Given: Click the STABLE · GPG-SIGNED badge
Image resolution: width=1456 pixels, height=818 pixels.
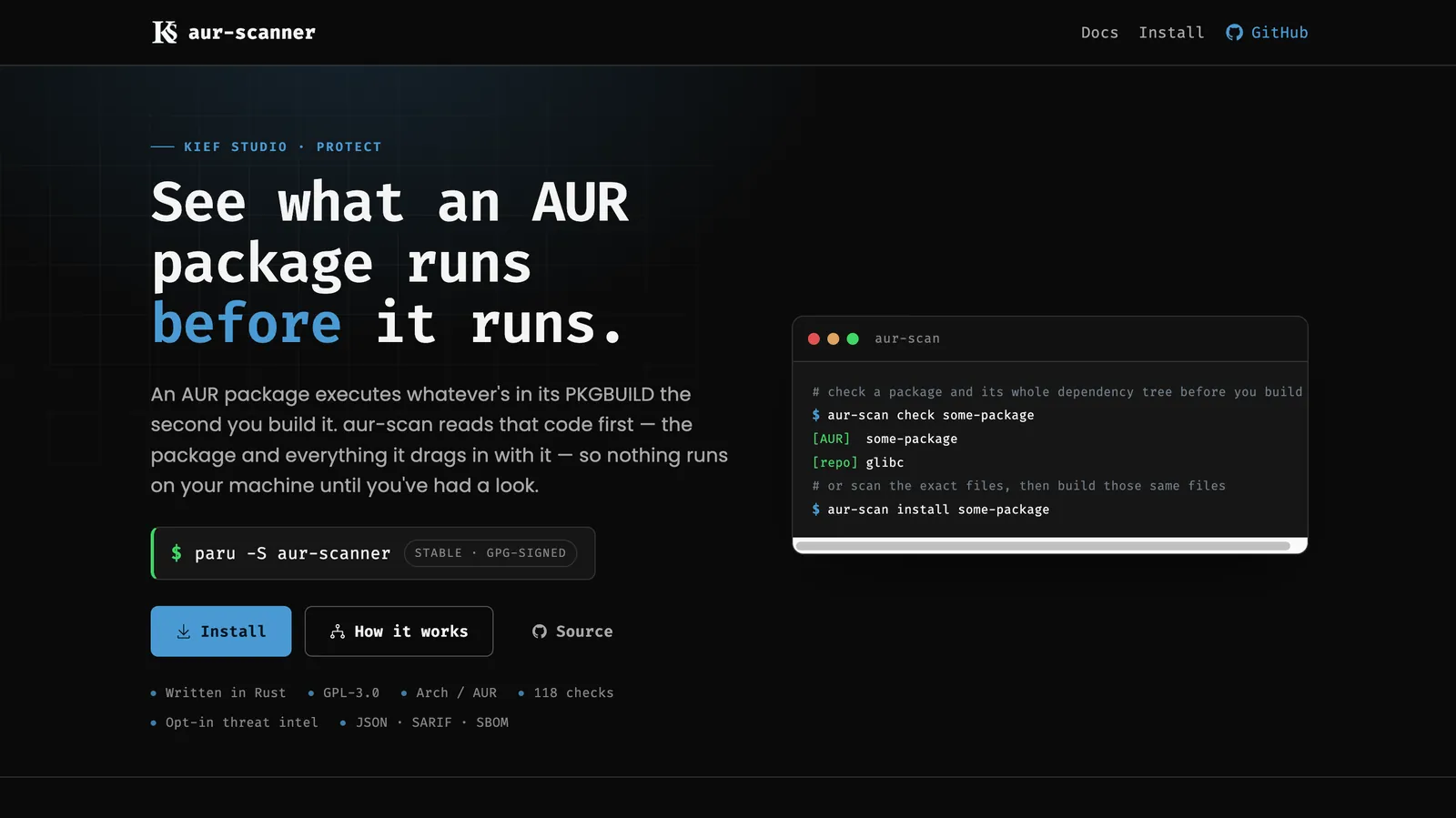Looking at the screenshot, I should click(x=490, y=553).
